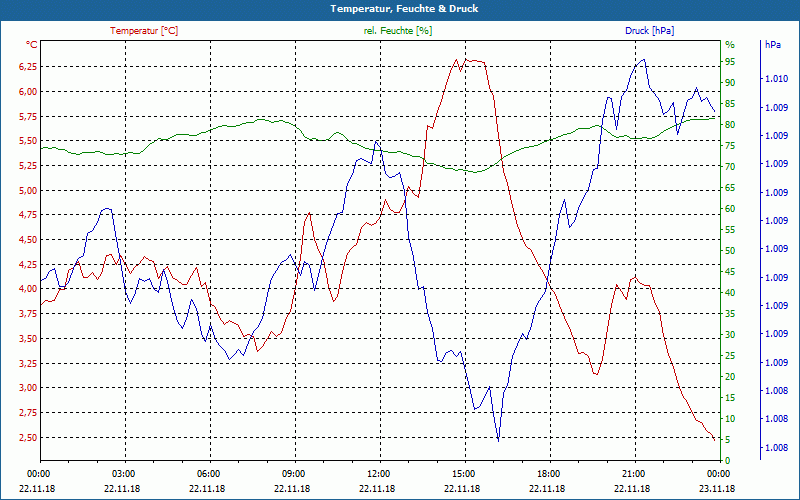Viewport: 800px width, 500px height.
Task: Click temperature axis value 5,75
Action: pos(28,116)
